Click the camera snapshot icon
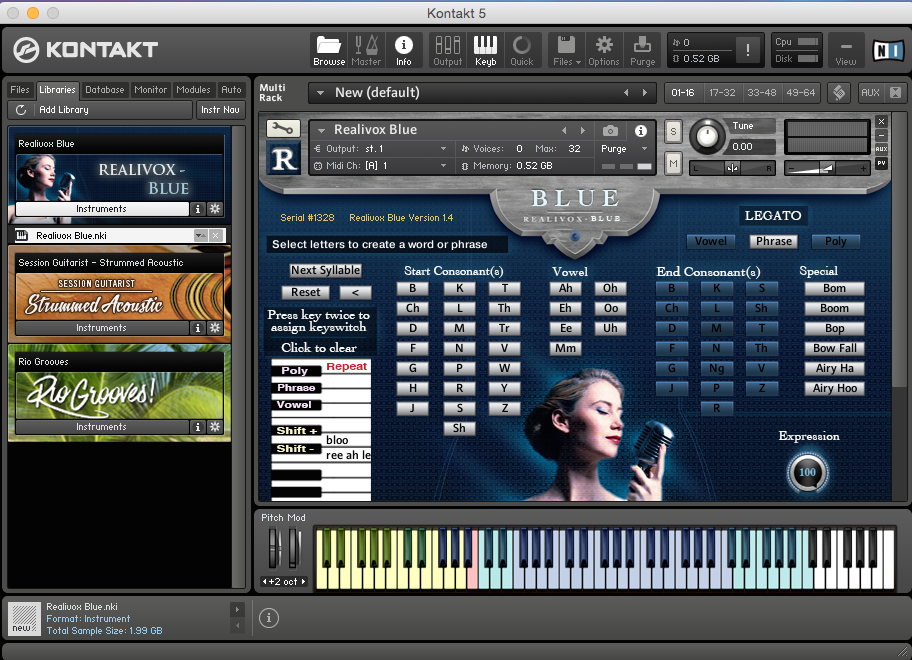The image size is (912, 660). (x=610, y=130)
